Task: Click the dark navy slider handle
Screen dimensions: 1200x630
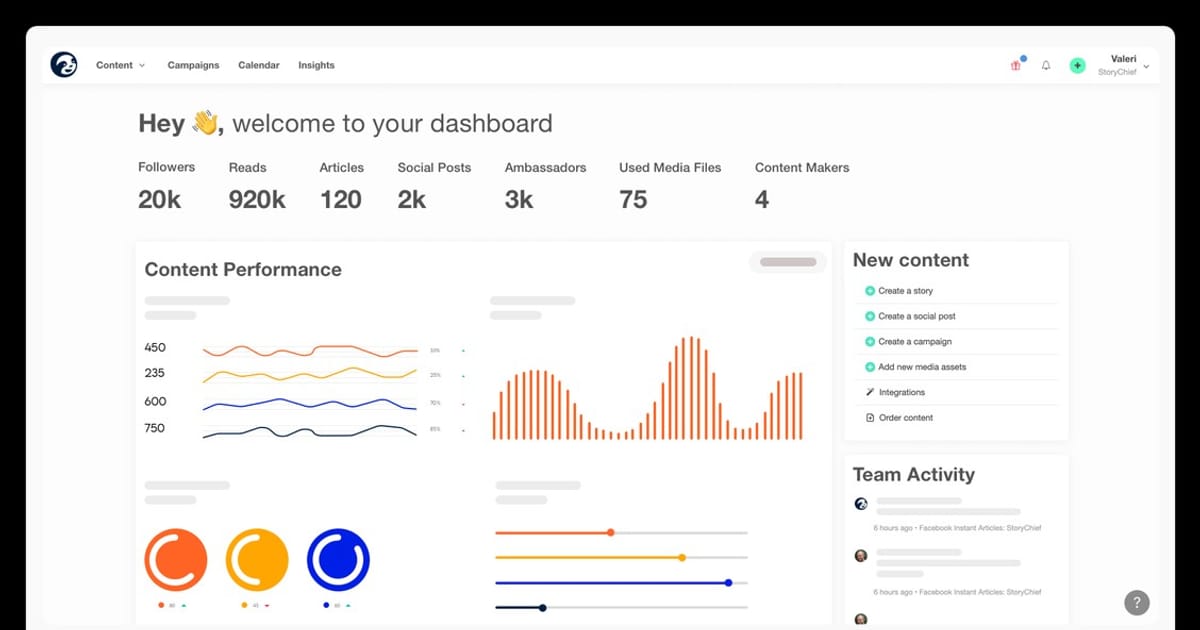Action: click(543, 607)
